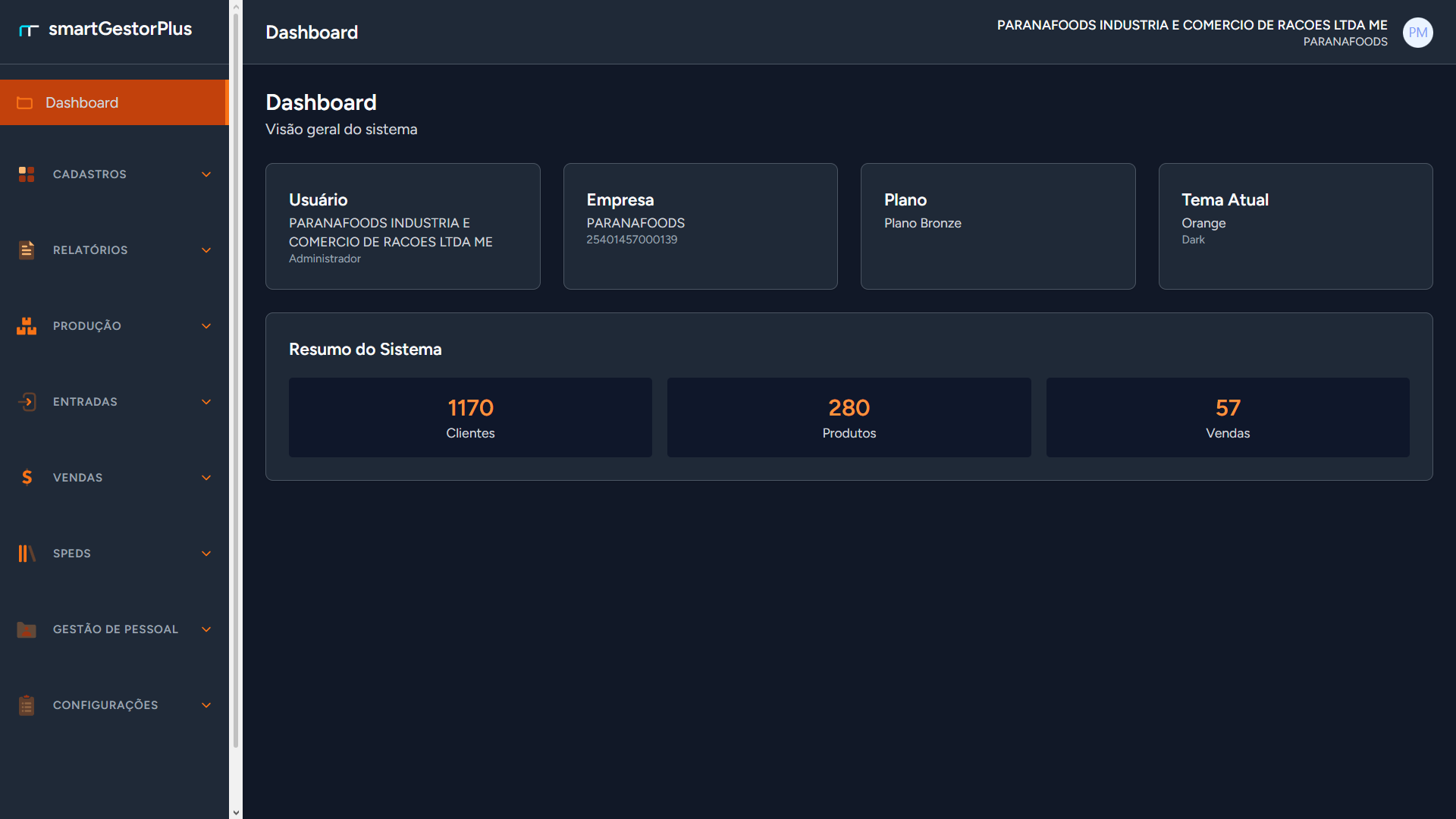
Task: Click the Gestão de Pessoal folder icon
Action: pyautogui.click(x=27, y=629)
